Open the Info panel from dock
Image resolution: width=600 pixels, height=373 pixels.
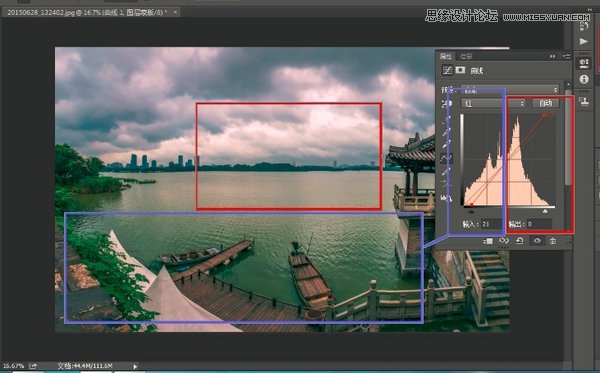coord(584,79)
